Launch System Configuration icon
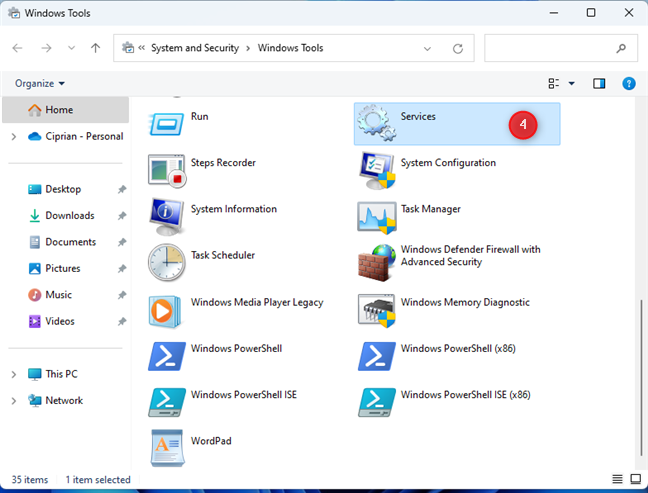This screenshot has height=493, width=648. [x=377, y=170]
